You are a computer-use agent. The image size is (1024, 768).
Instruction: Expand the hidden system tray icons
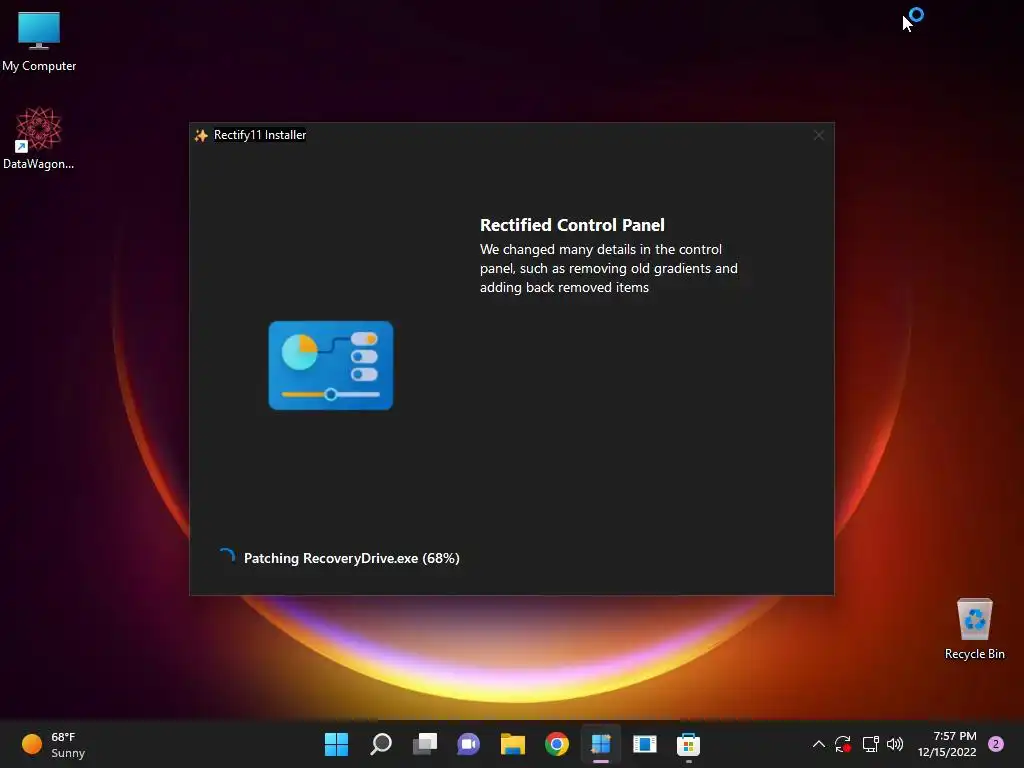coord(818,744)
